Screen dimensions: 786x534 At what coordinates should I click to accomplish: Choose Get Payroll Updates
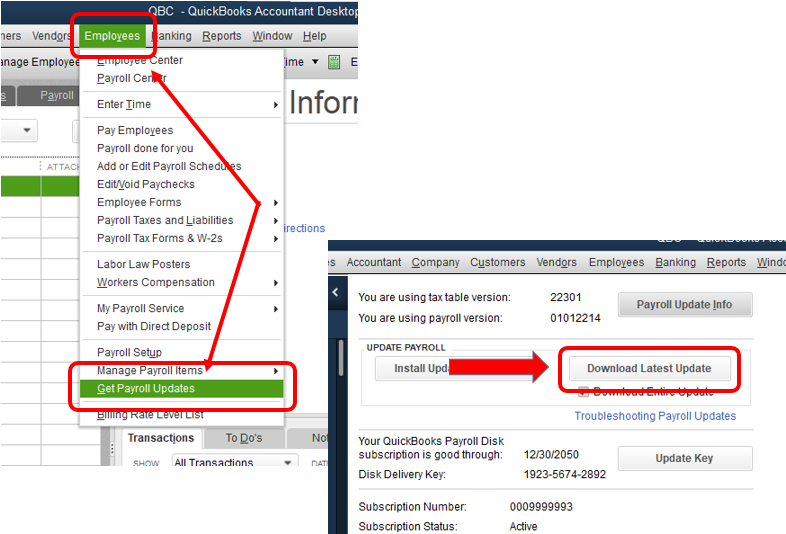[x=181, y=389]
